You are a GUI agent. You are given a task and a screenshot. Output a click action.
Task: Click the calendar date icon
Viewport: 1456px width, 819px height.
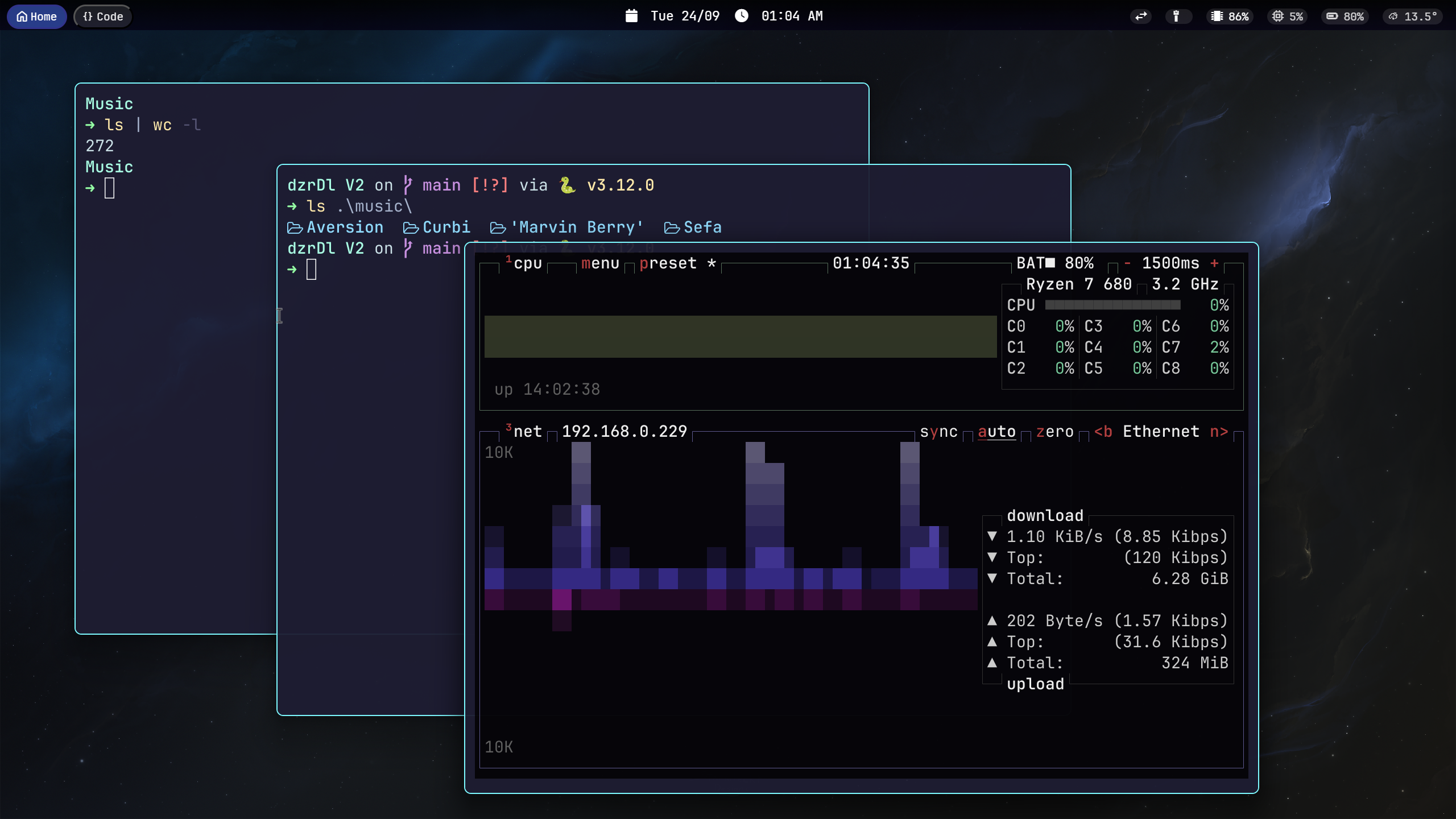coord(631,16)
